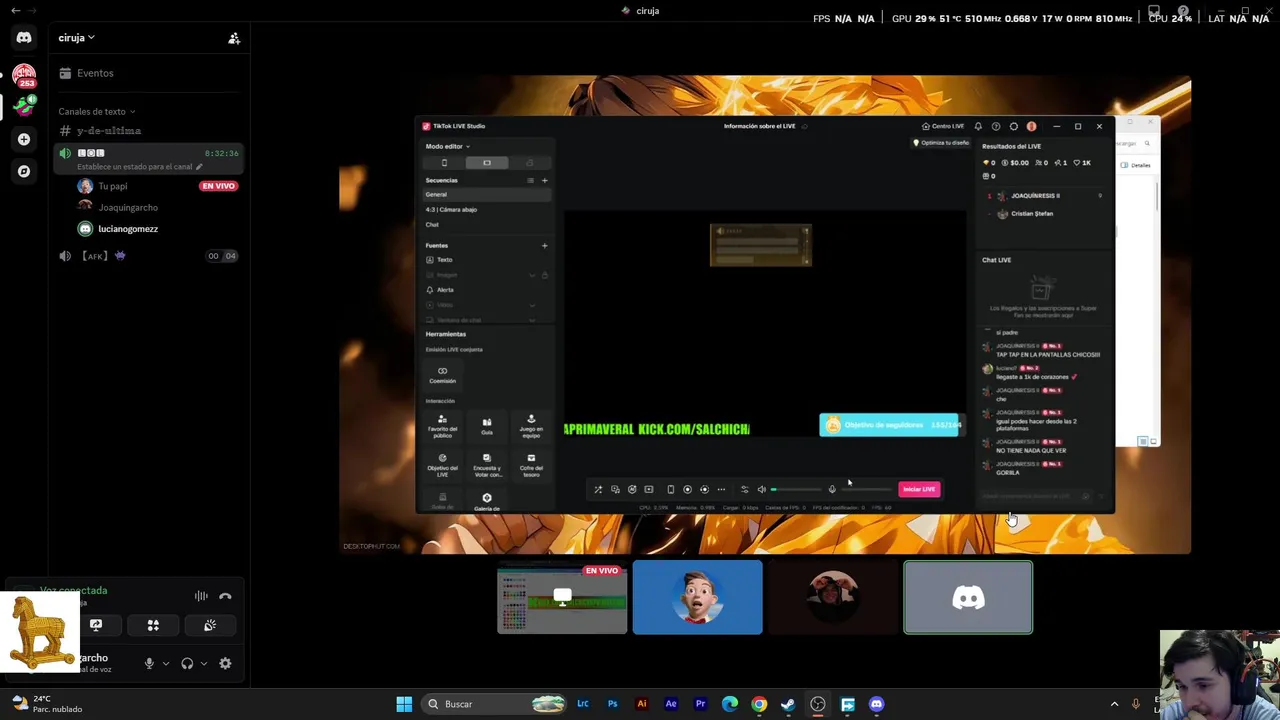Open the soundboard button
The height and width of the screenshot is (720, 1280).
pyautogui.click(x=210, y=625)
